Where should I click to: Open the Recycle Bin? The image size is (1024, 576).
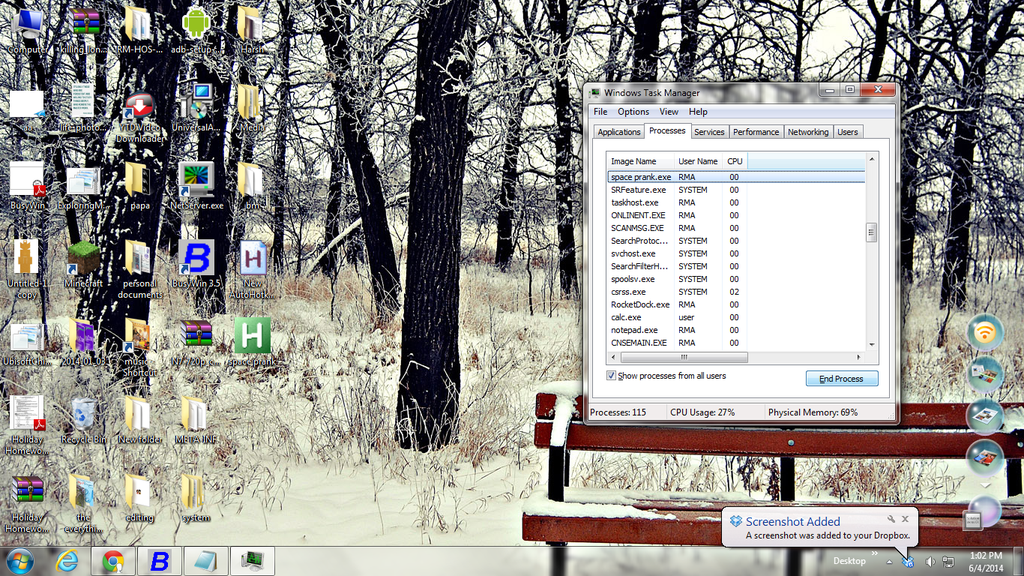tap(83, 420)
